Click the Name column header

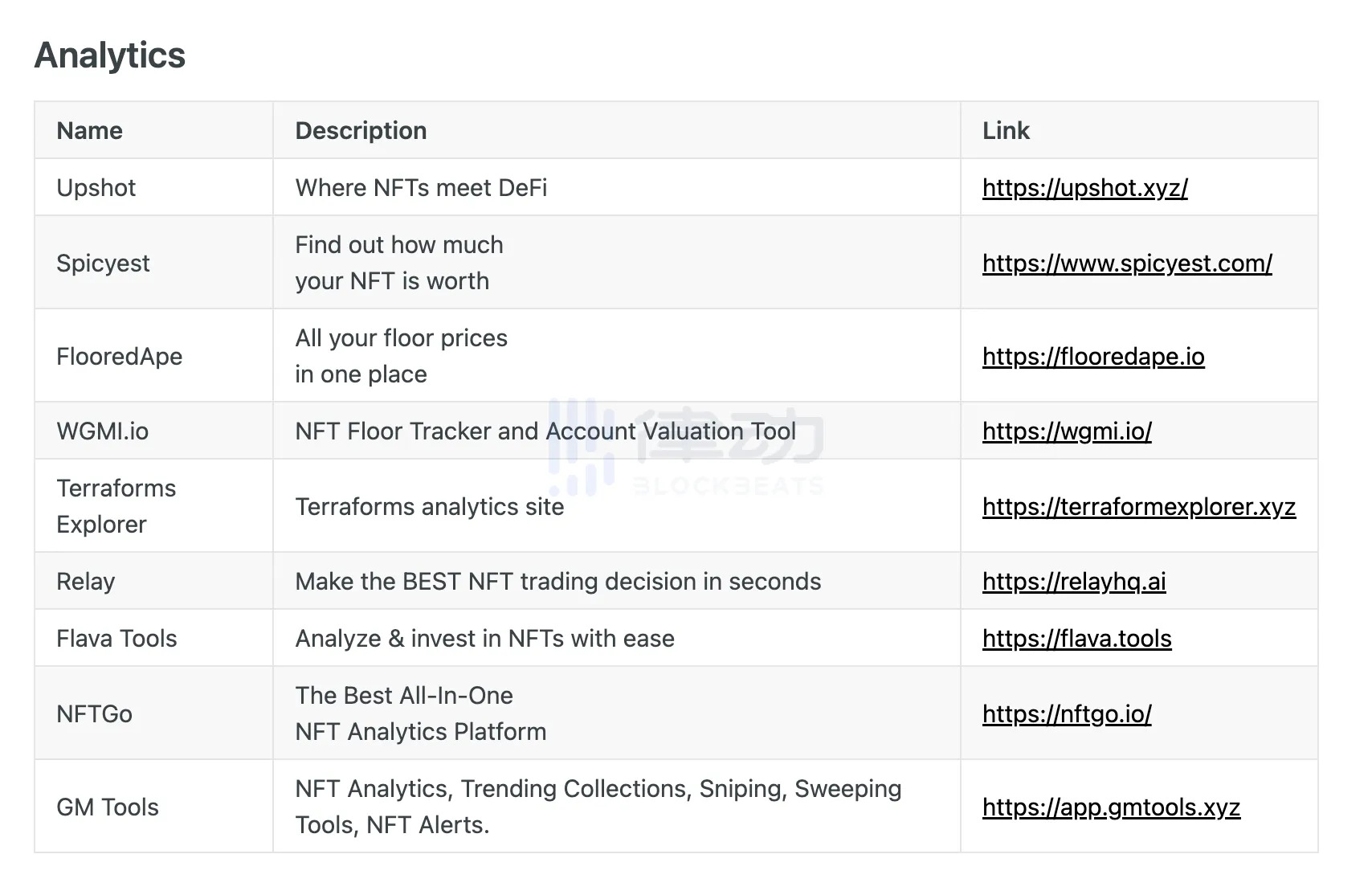click(x=89, y=131)
